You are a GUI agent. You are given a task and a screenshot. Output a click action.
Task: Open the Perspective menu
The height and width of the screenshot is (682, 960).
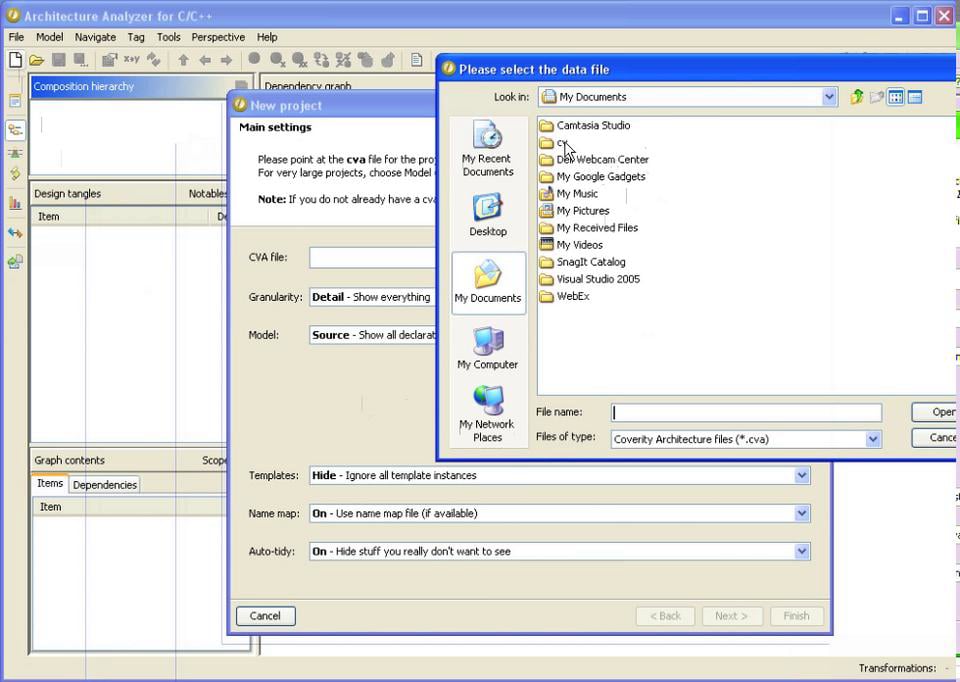(x=218, y=37)
